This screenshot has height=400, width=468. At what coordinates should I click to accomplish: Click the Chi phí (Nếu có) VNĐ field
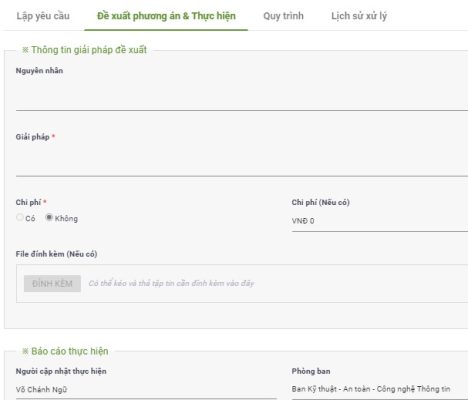pos(380,221)
